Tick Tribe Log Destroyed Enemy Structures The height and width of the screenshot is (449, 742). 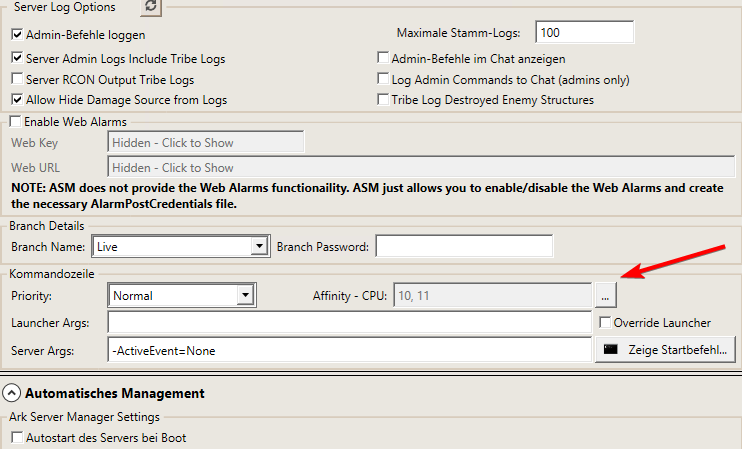pos(383,100)
